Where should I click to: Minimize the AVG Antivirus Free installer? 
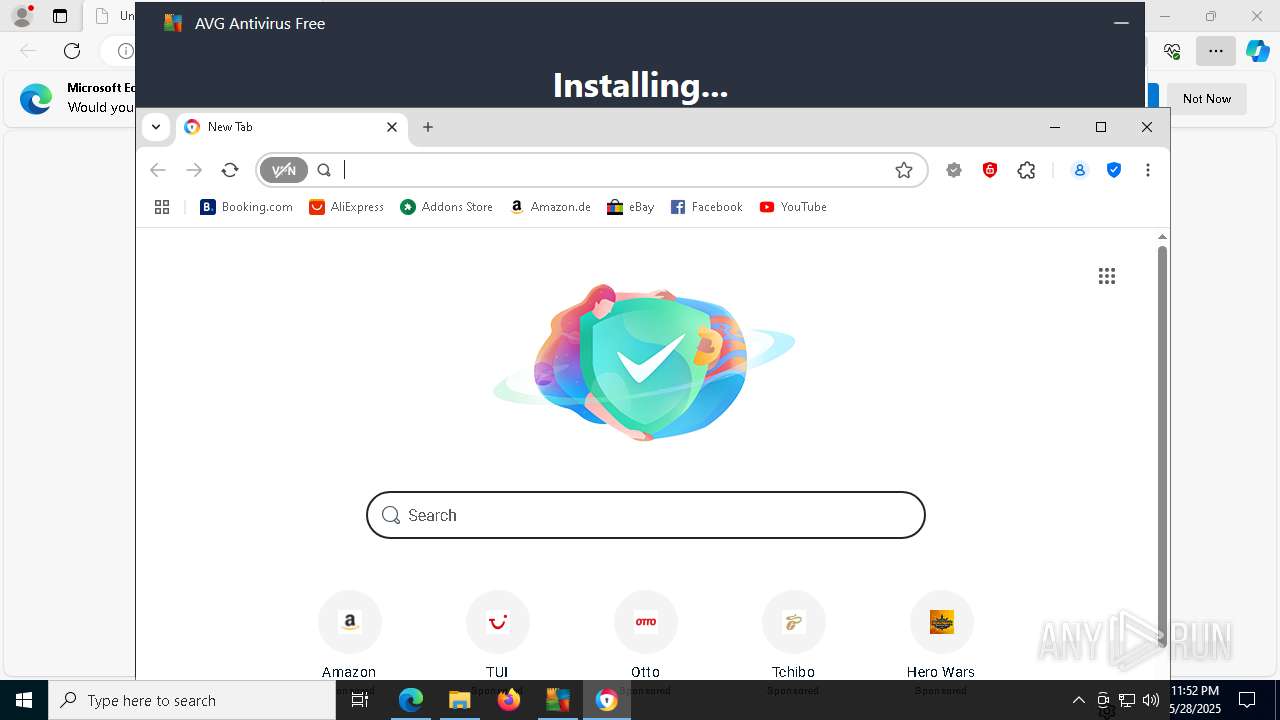coord(1121,23)
